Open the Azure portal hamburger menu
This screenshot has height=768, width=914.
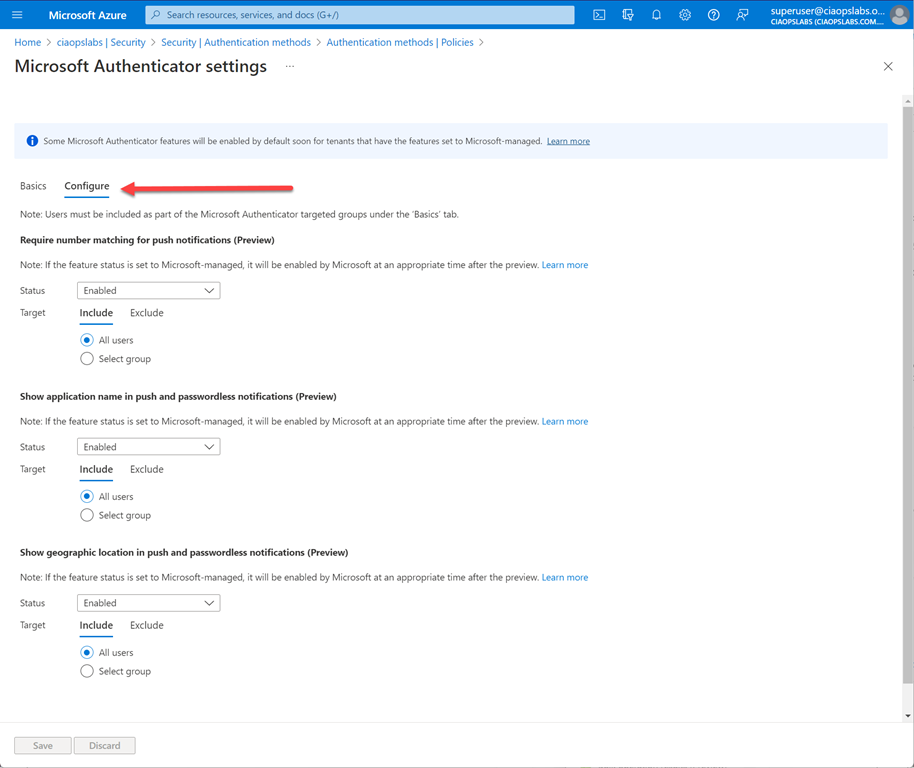(17, 15)
